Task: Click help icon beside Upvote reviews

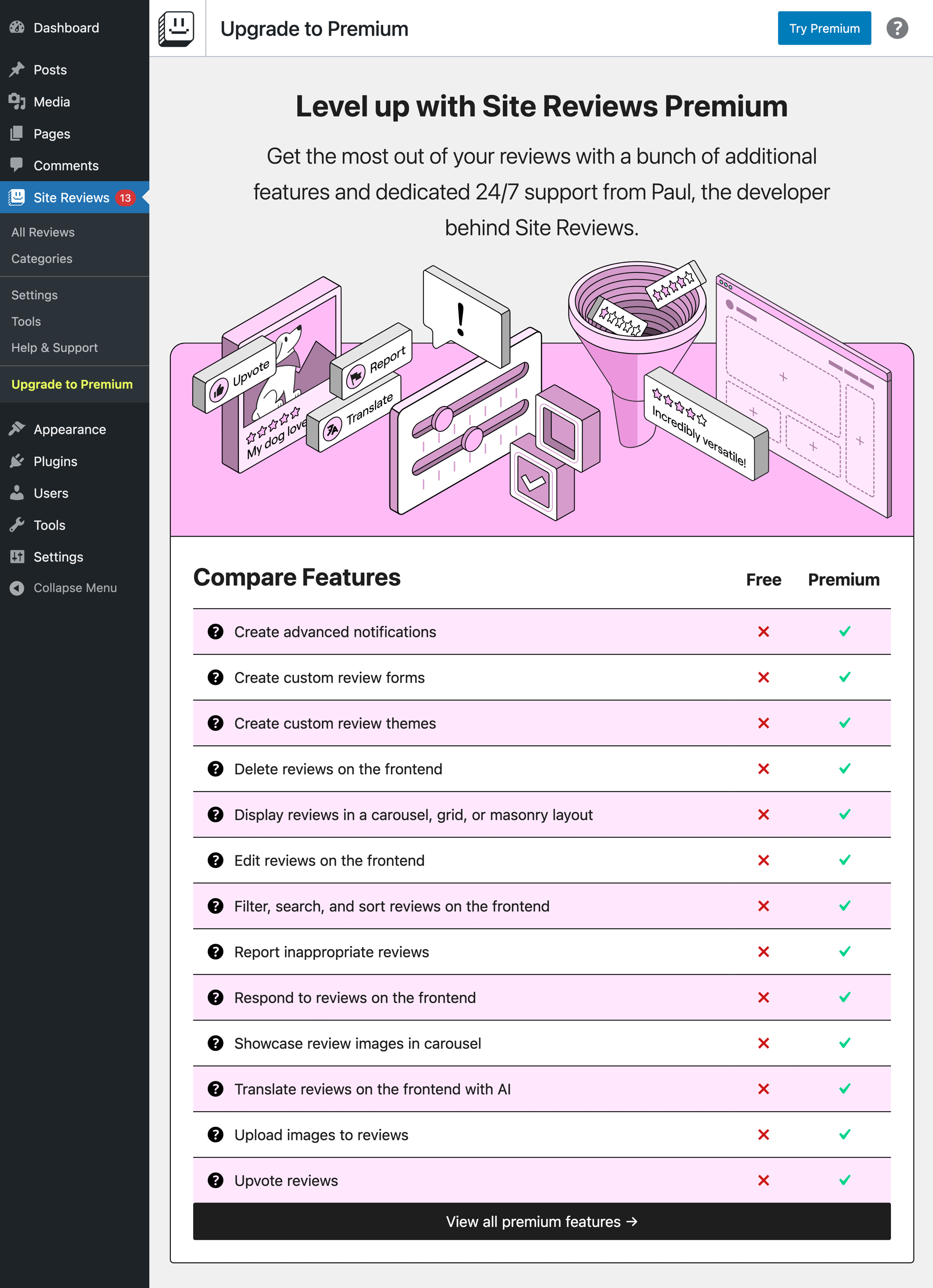Action: tap(215, 1180)
